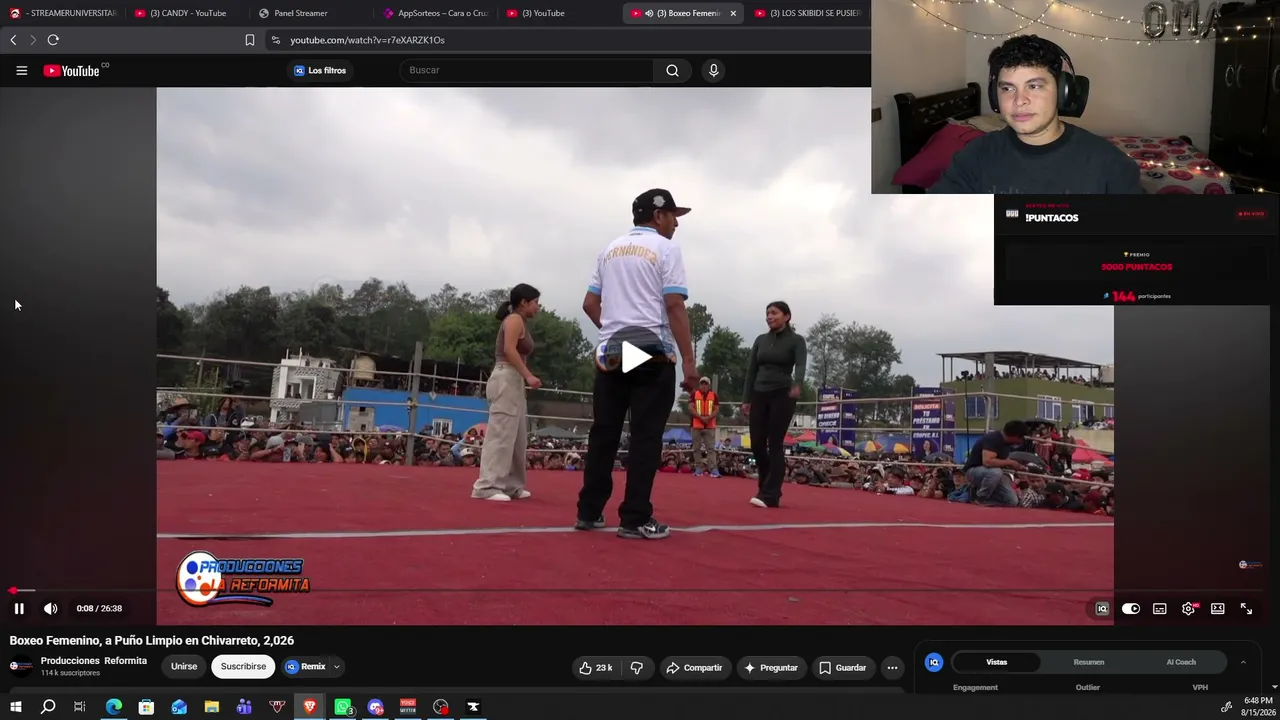Go back to the previous page

tap(13, 40)
